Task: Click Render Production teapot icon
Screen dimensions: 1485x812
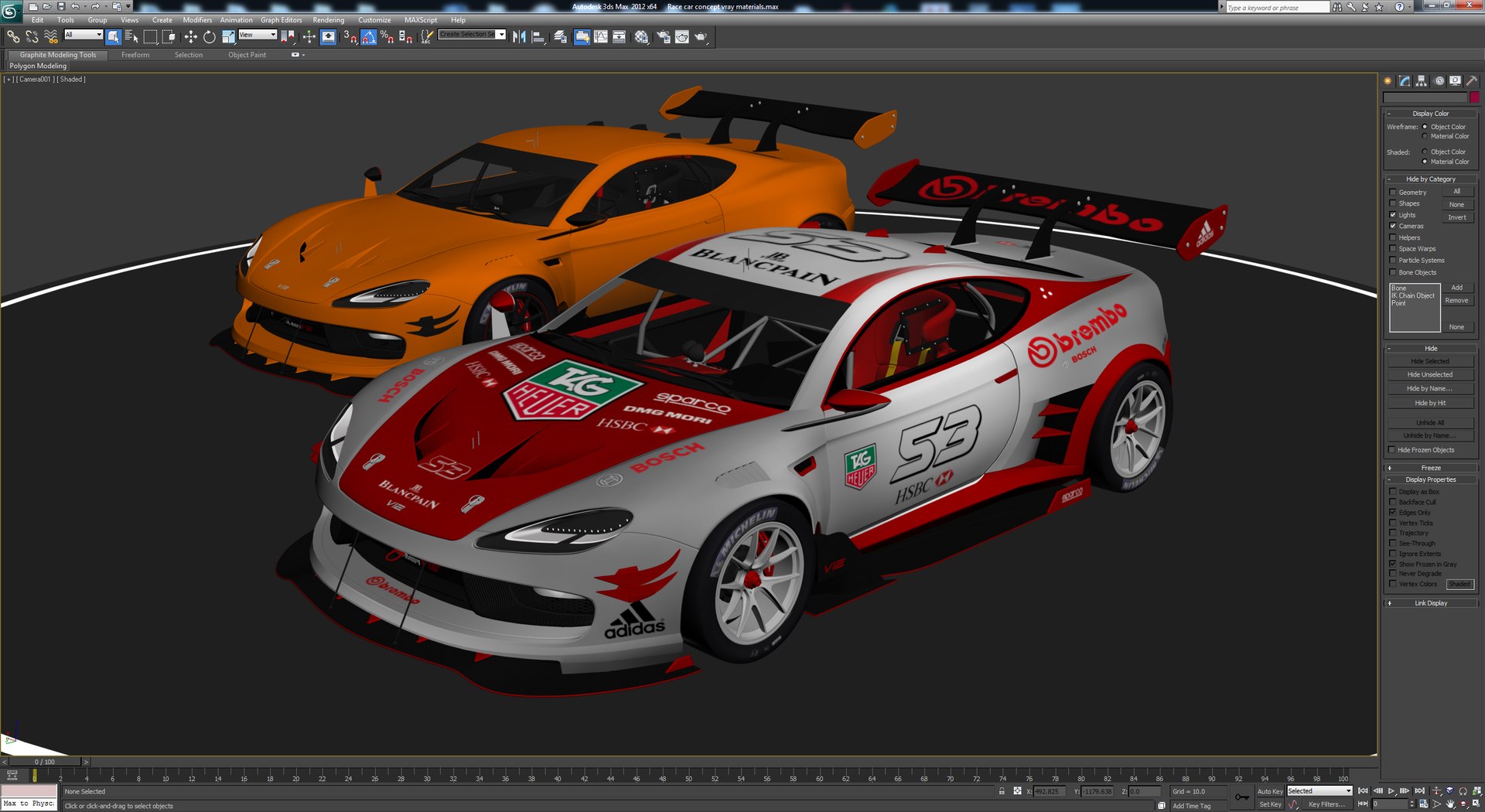Action: coord(701,36)
